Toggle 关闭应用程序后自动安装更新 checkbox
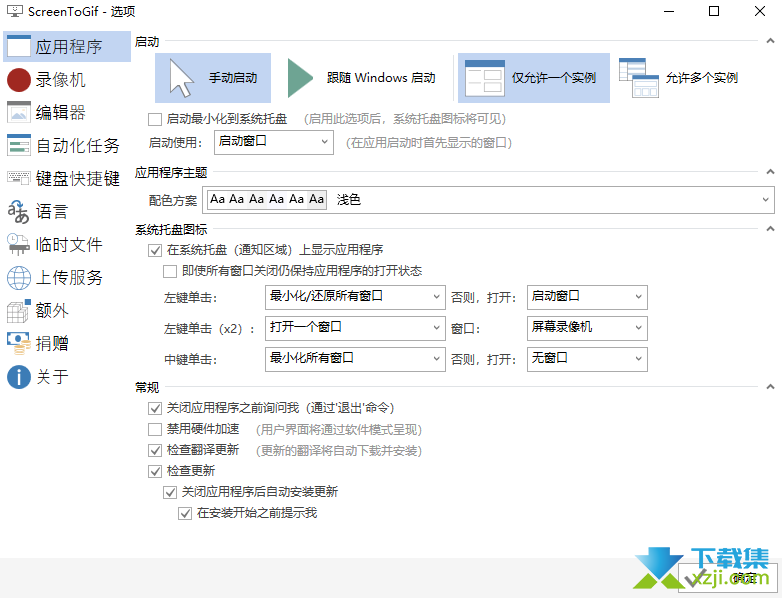 click(170, 492)
